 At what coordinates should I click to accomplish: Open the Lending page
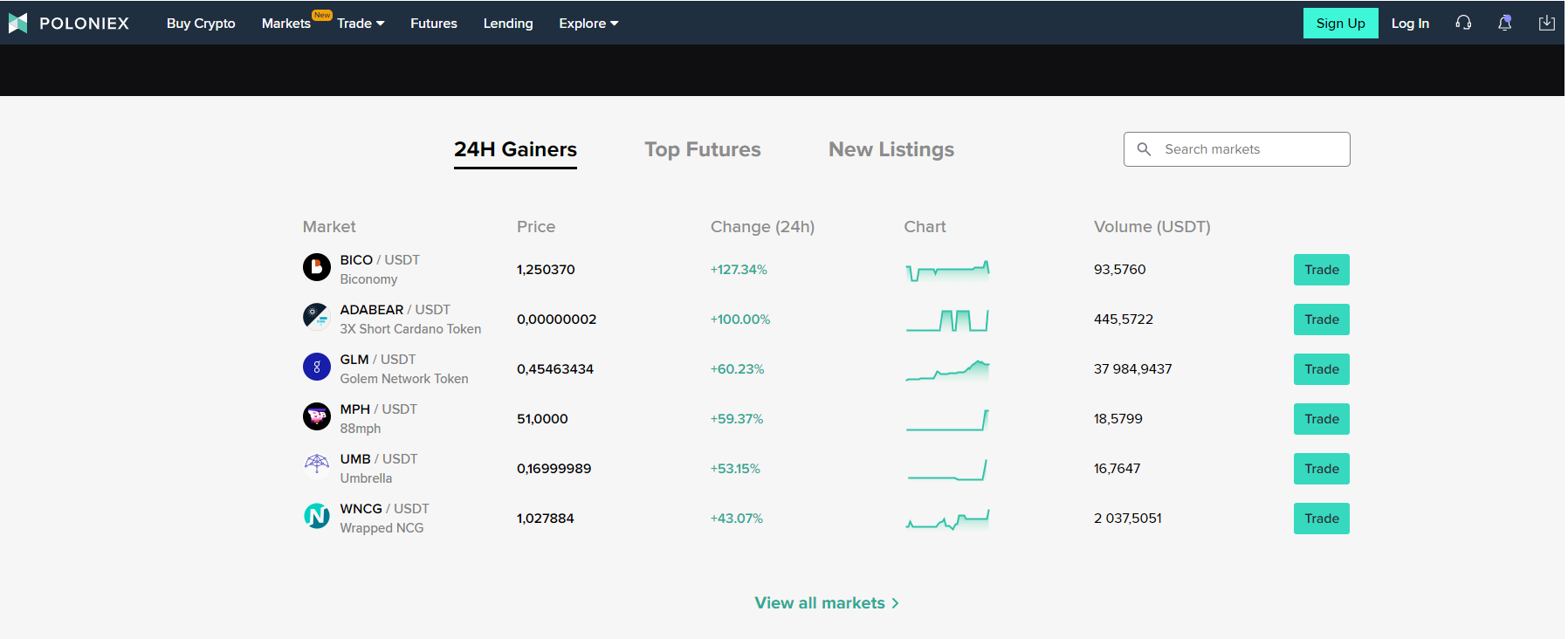508,24
